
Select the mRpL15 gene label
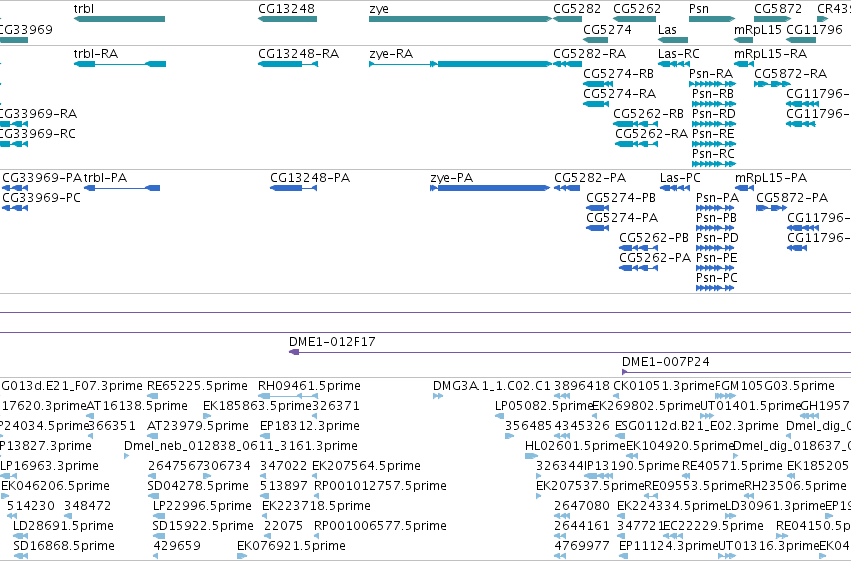click(x=758, y=29)
